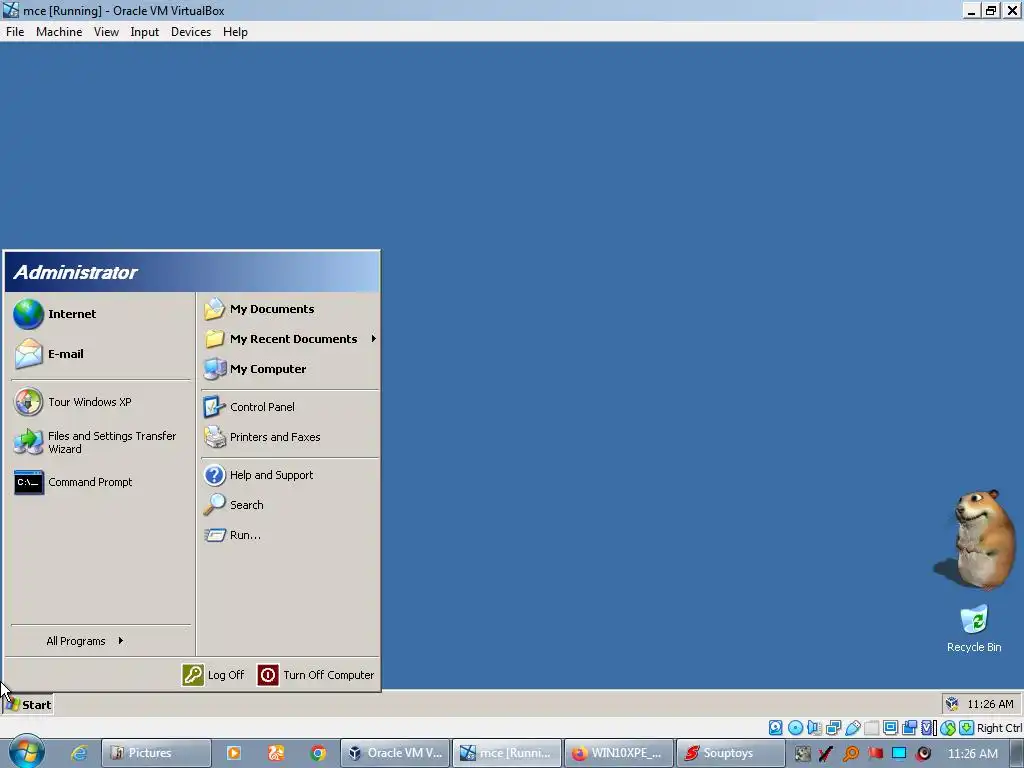Open Files and Settings Transfer Wizard
The height and width of the screenshot is (768, 1024).
click(x=95, y=442)
